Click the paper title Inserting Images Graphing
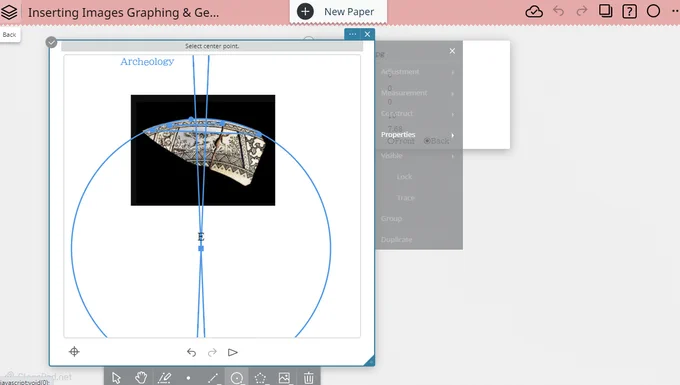This screenshot has width=680, height=385. (x=123, y=12)
